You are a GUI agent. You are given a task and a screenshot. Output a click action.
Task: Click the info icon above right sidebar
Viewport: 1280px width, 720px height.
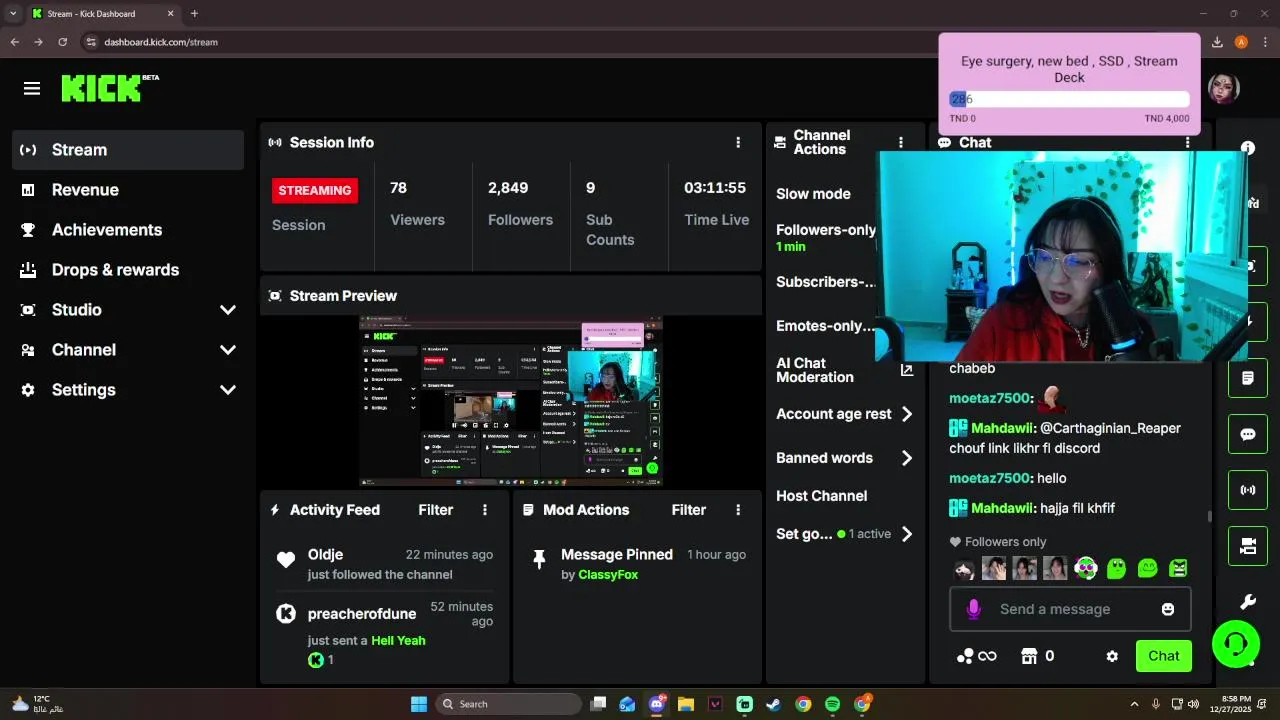[x=1247, y=148]
